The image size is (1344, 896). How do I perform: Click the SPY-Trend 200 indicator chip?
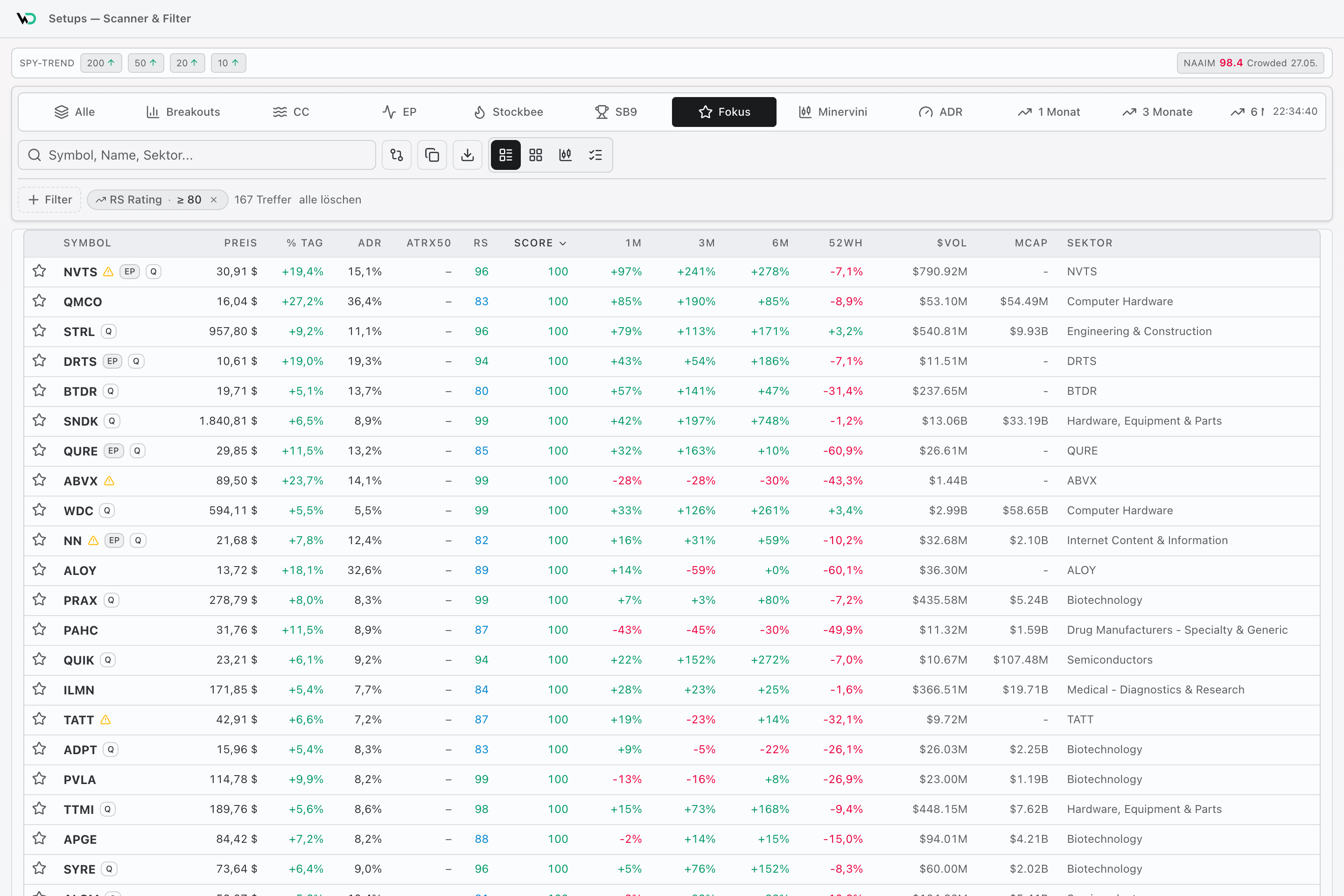101,63
